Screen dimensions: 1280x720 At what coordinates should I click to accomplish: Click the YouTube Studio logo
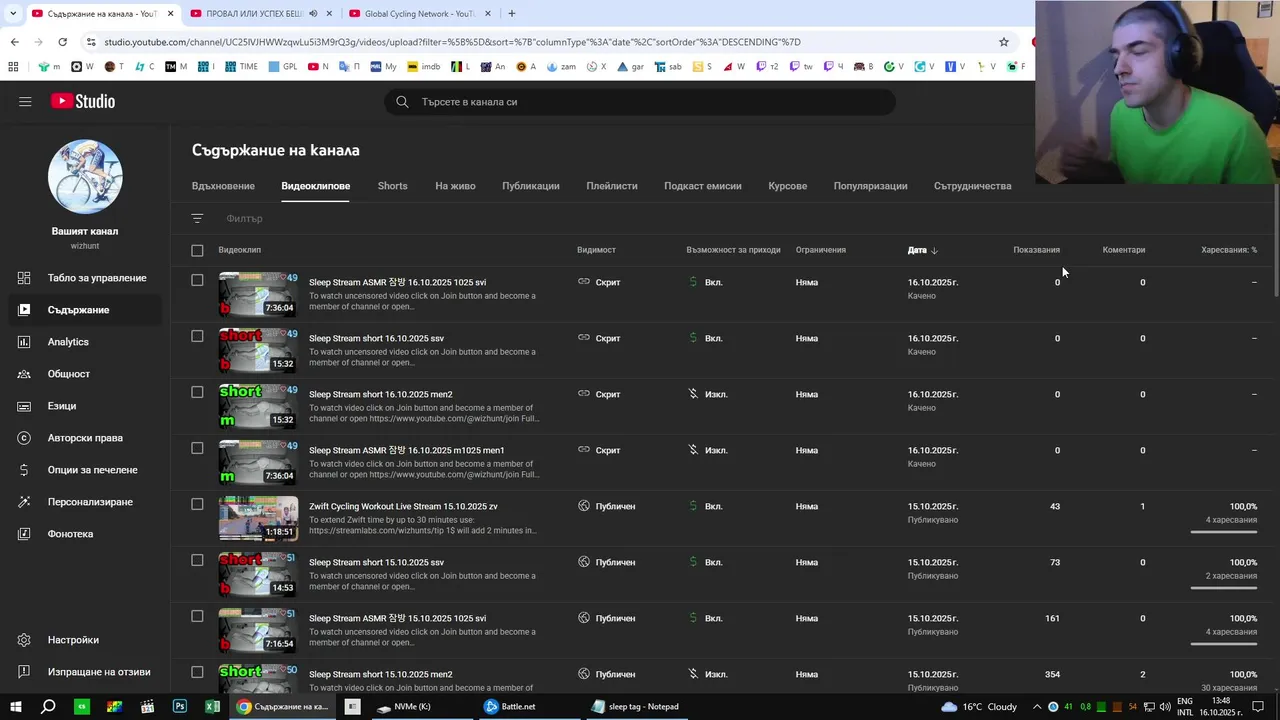point(83,101)
